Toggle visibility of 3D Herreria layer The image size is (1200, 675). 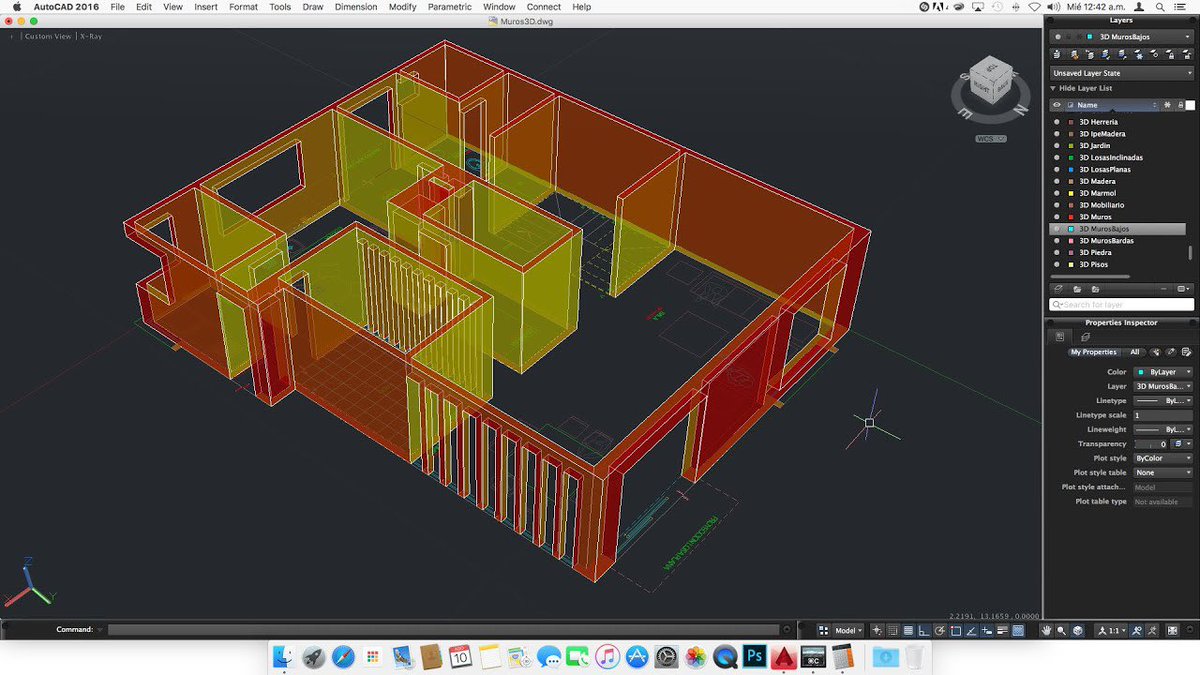coord(1056,122)
